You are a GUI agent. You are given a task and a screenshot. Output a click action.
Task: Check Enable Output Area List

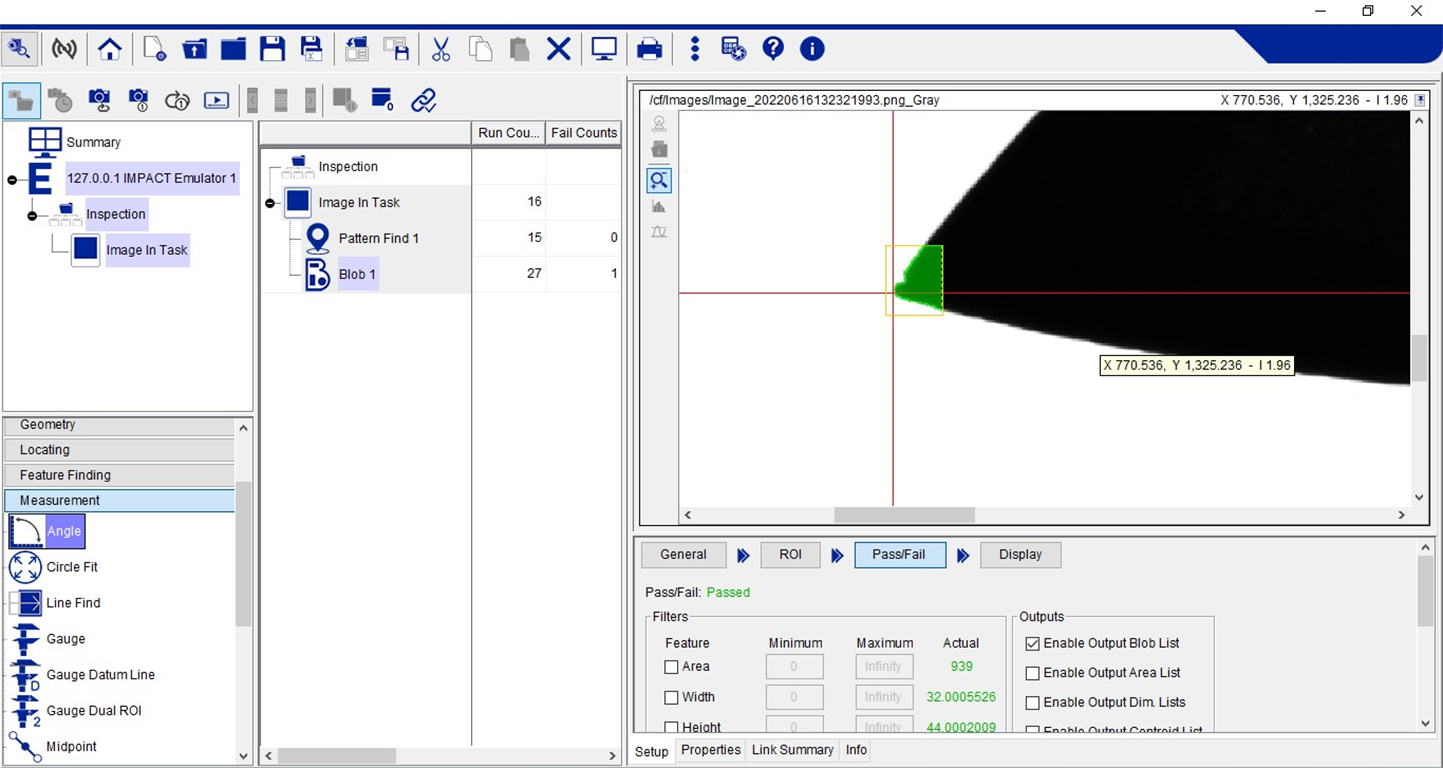pos(1033,673)
